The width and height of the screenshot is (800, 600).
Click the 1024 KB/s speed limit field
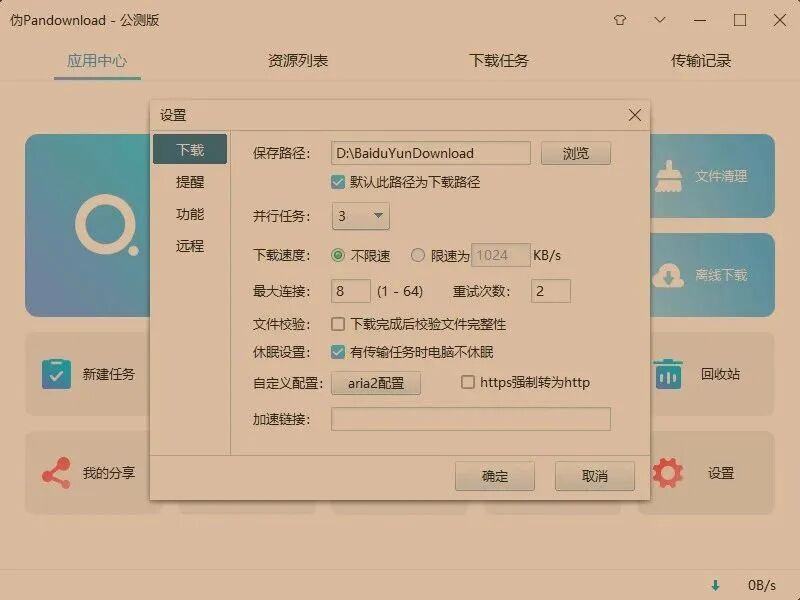click(x=501, y=255)
